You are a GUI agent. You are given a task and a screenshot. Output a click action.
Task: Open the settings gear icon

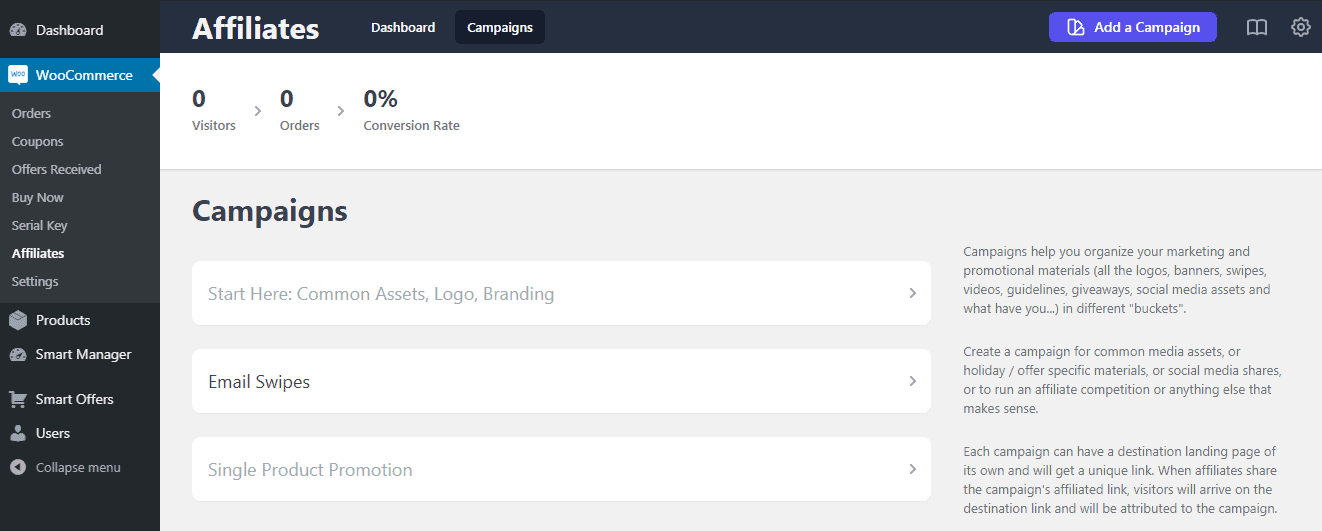[x=1301, y=27]
